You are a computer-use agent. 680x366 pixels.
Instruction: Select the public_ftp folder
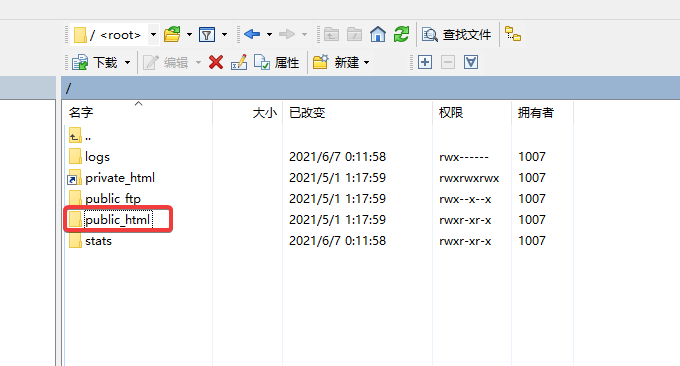tap(113, 199)
